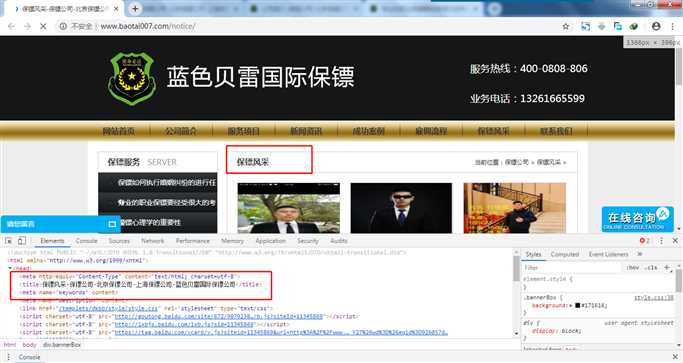Select the title element line in DOM tree
Screen dimensions: 683x363
click(140, 284)
